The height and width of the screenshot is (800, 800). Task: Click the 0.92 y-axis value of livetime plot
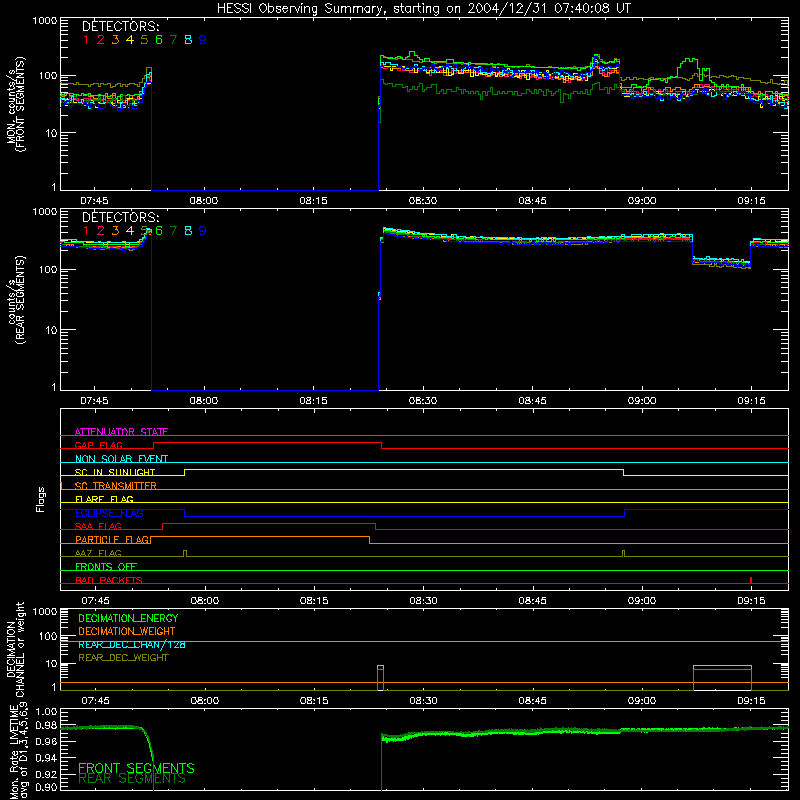coord(46,774)
